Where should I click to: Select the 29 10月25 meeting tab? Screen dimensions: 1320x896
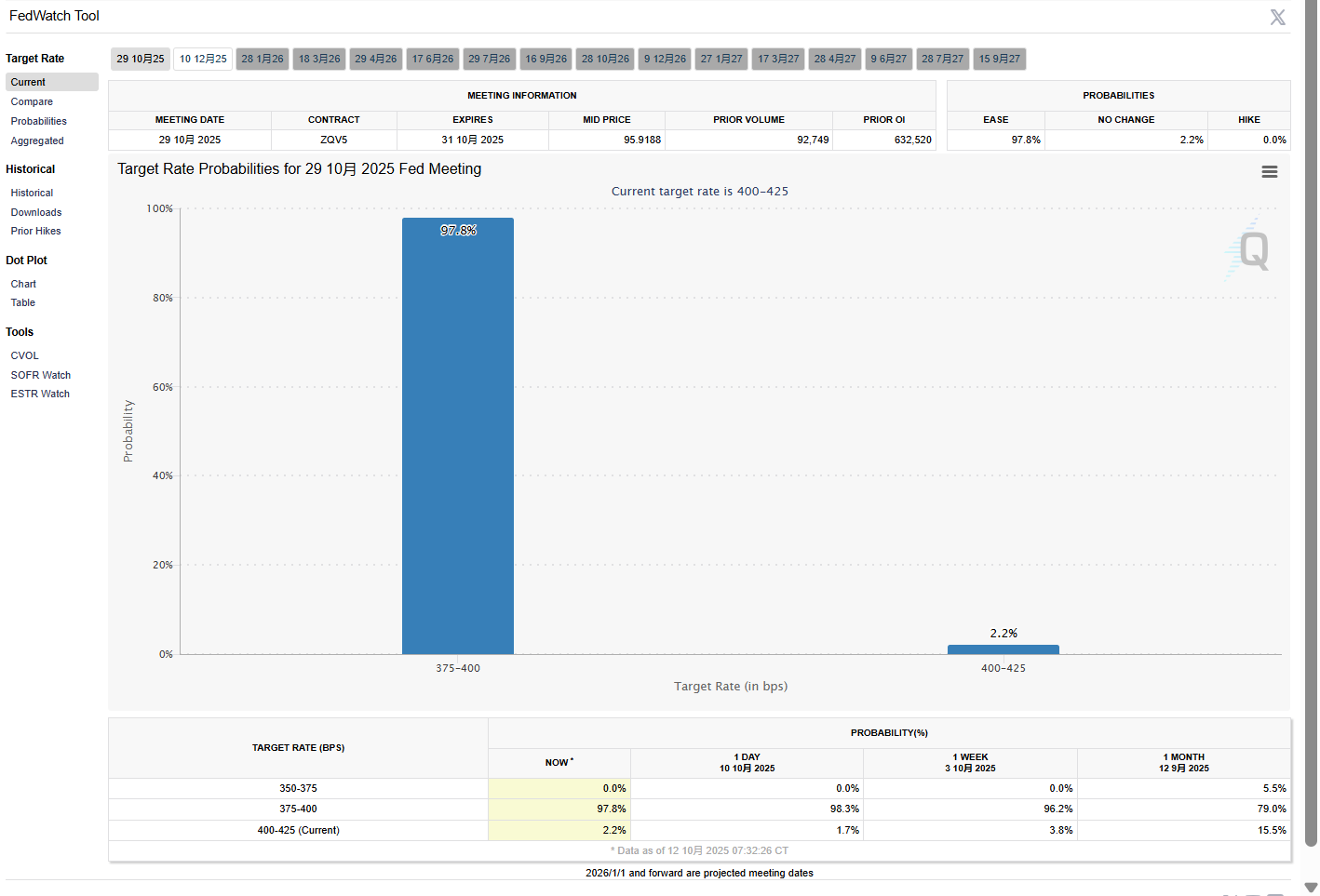click(x=141, y=60)
